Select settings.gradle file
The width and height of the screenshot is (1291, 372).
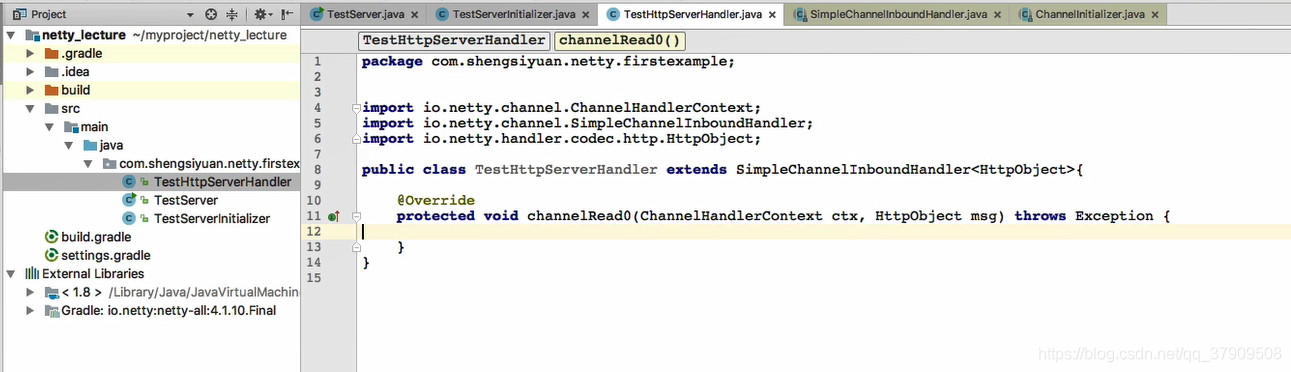click(105, 255)
